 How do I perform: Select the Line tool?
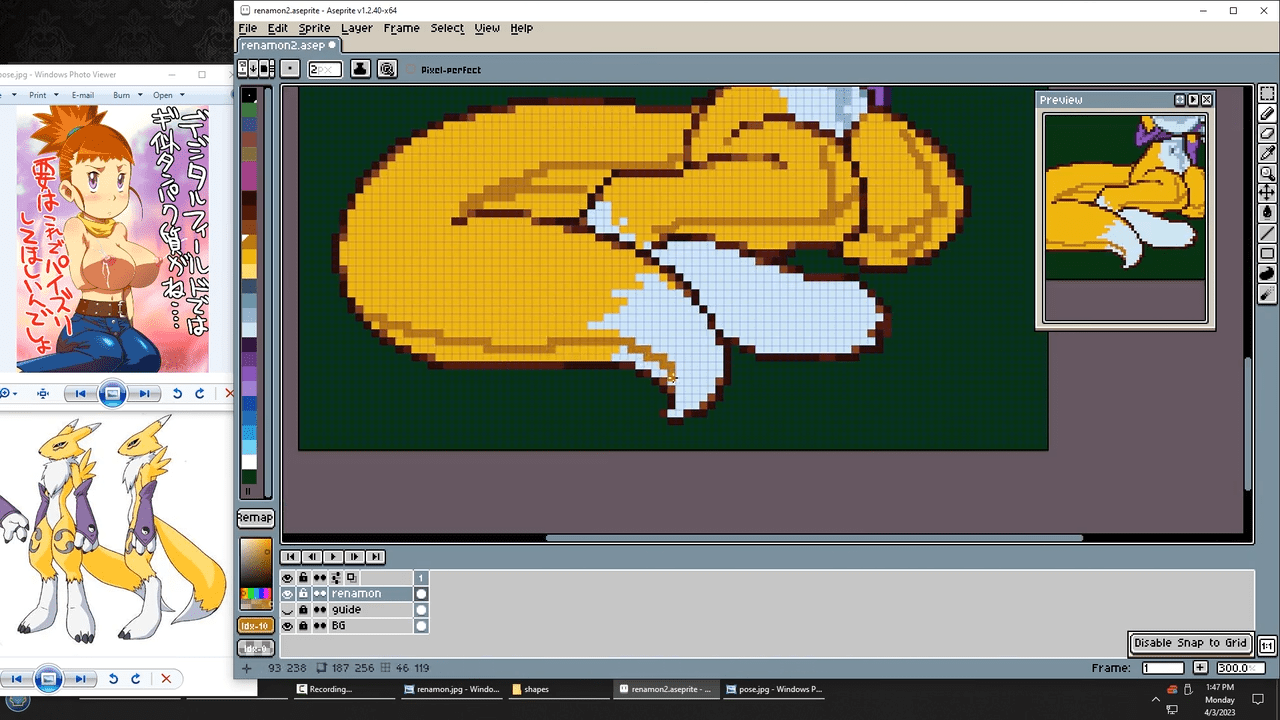(x=1267, y=233)
